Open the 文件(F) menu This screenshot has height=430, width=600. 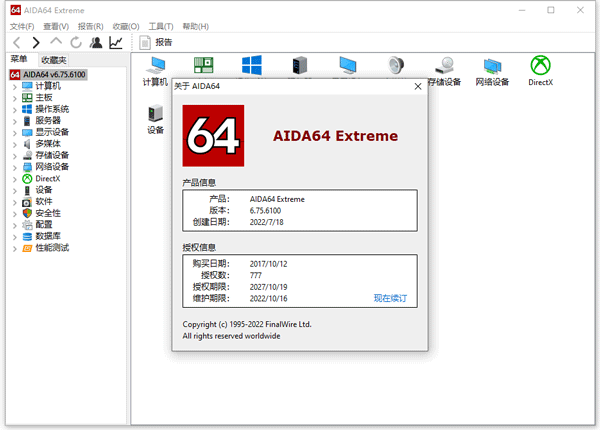pos(22,26)
